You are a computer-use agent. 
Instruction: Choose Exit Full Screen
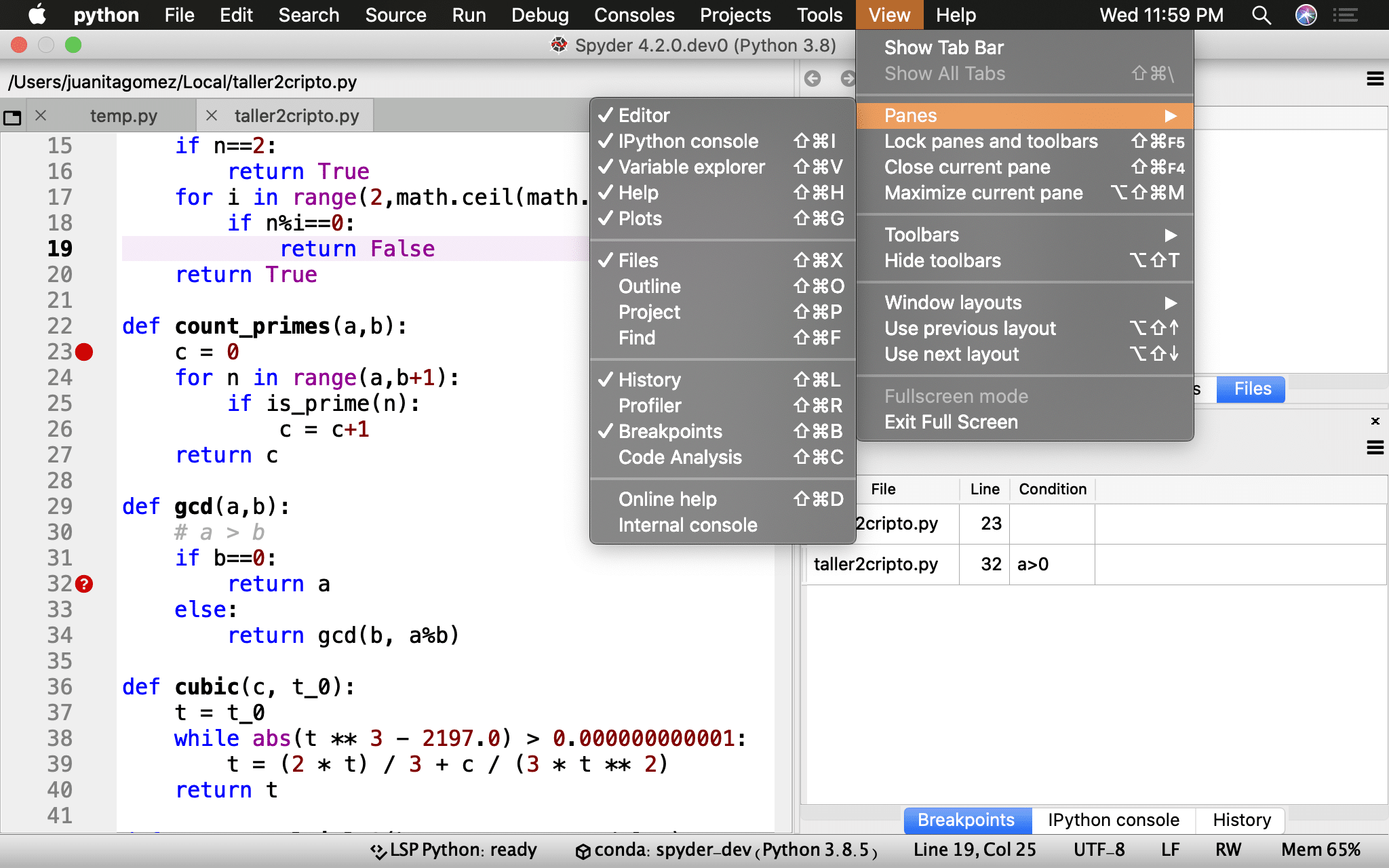click(x=1025, y=422)
